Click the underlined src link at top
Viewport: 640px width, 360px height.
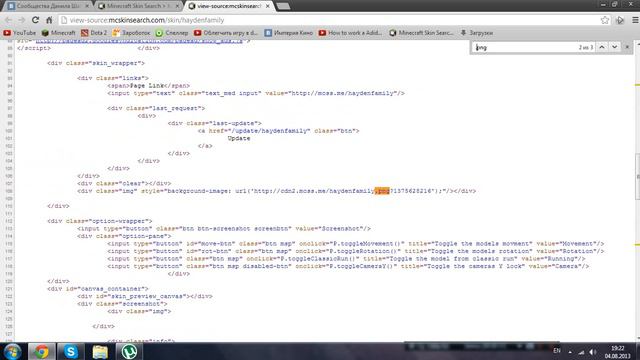pos(139,41)
